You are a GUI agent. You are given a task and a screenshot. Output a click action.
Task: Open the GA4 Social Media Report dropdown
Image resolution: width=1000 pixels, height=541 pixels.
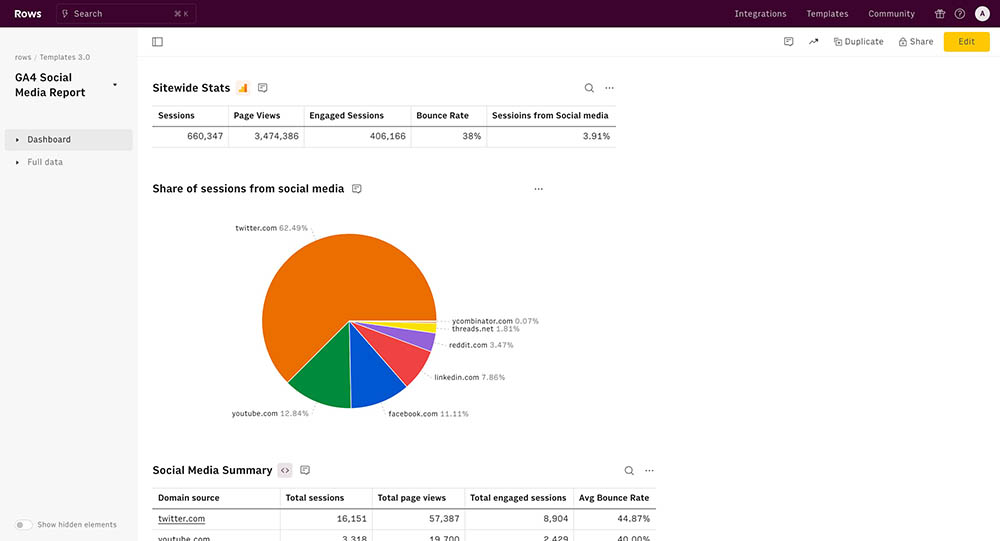(x=115, y=85)
